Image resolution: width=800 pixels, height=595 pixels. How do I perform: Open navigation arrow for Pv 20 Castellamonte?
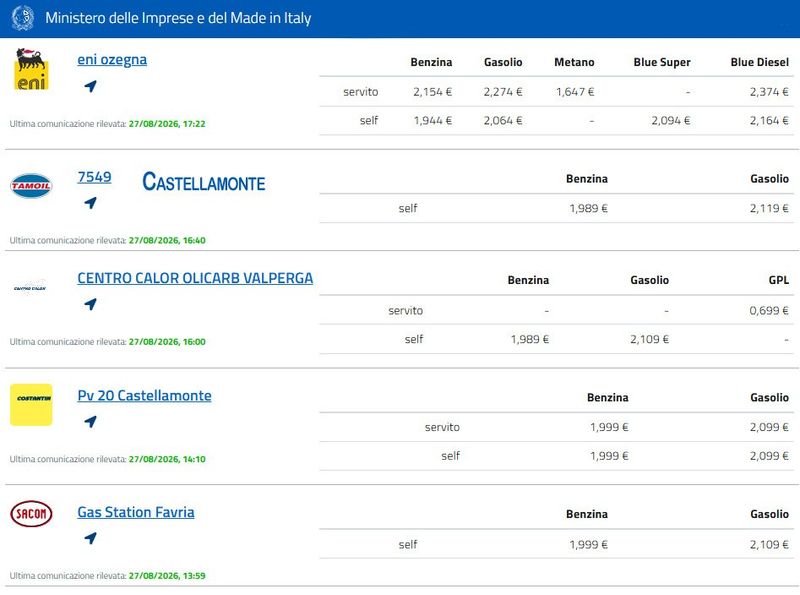point(90,422)
